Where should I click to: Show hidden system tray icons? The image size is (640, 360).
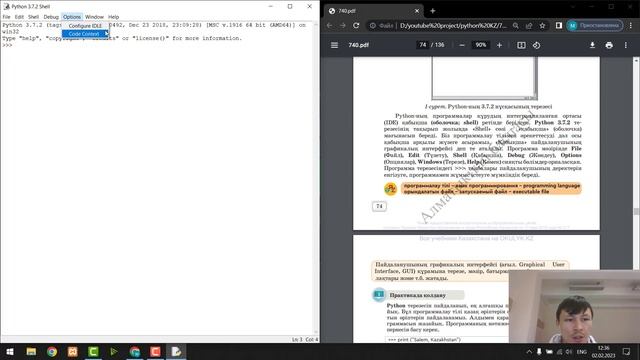click(529, 351)
